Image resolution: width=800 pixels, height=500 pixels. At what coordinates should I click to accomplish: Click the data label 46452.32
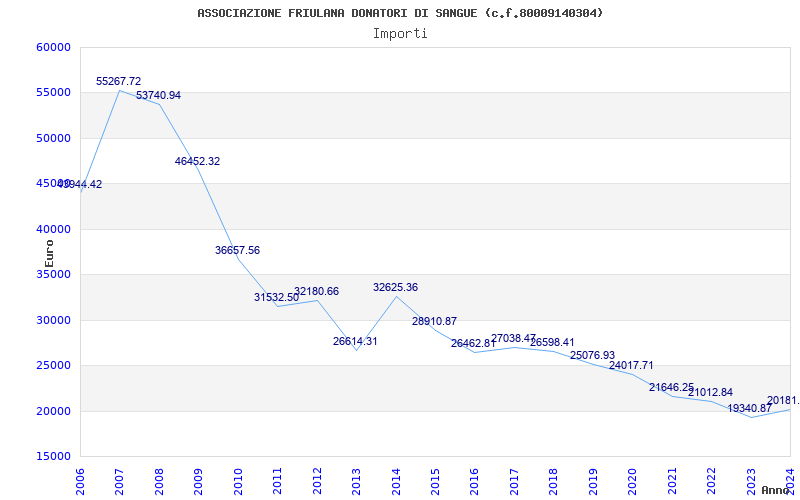pyautogui.click(x=197, y=161)
